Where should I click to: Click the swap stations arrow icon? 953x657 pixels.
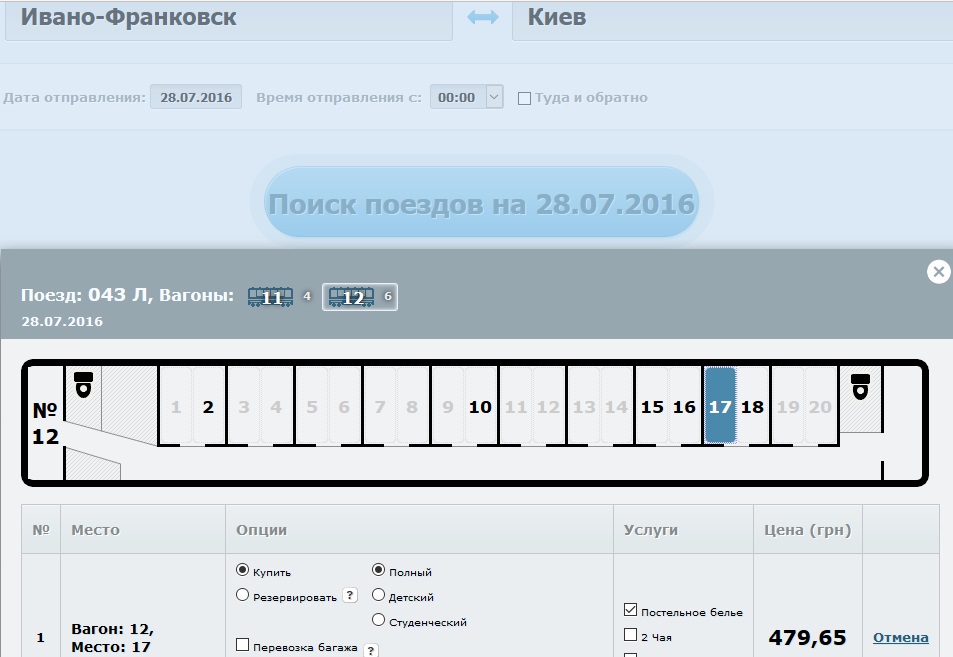[x=483, y=18]
